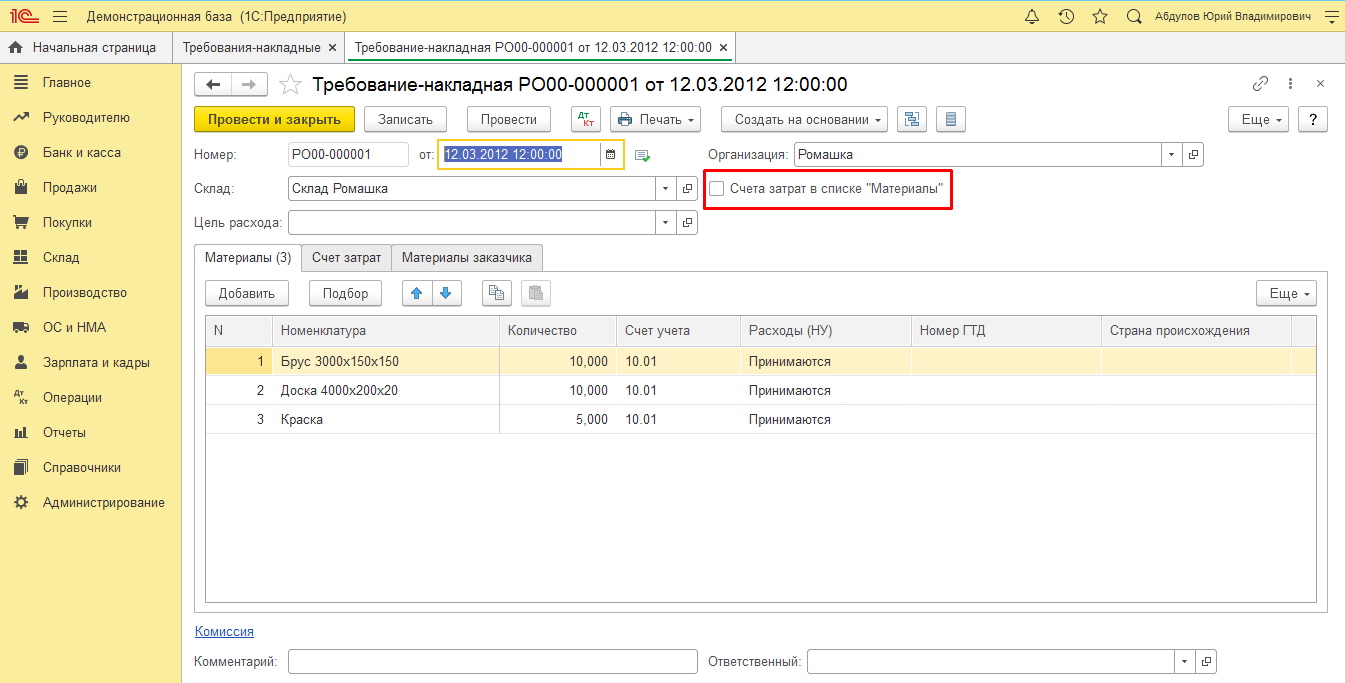The width and height of the screenshot is (1345, 683).
Task: Click Провести и закрыть button
Action: point(274,119)
